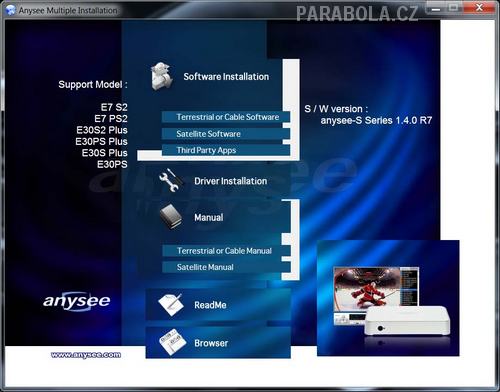Open the ReadMe text label
Image resolution: width=500 pixels, height=392 pixels.
pos(210,305)
